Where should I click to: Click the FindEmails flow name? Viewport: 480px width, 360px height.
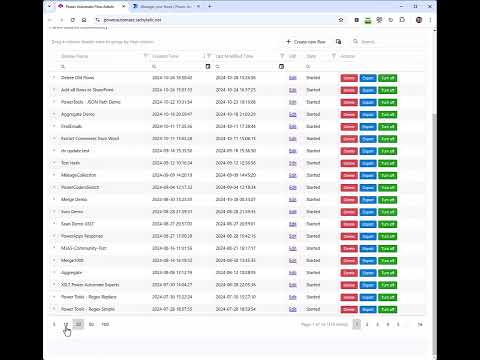pyautogui.click(x=71, y=126)
